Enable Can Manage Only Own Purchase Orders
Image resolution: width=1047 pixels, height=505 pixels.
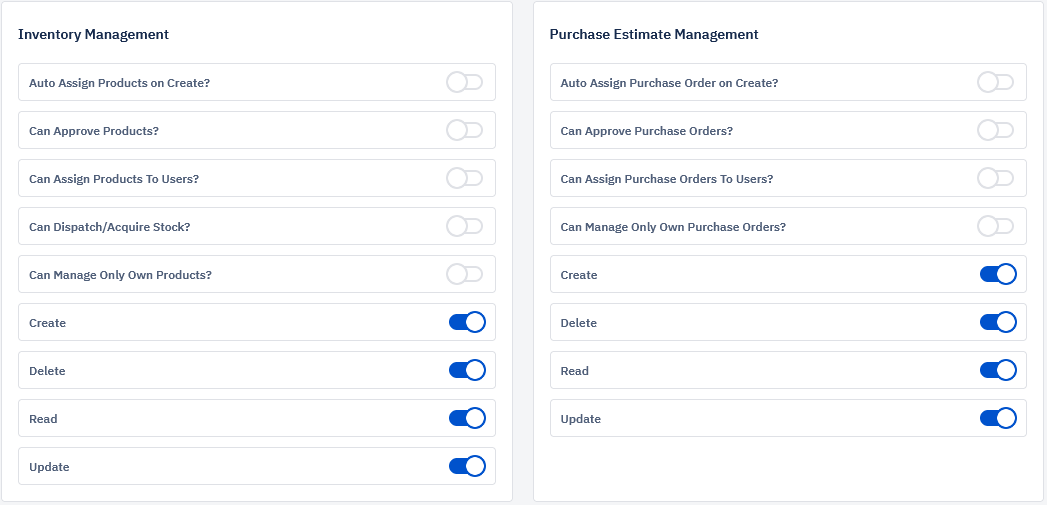coord(996,227)
